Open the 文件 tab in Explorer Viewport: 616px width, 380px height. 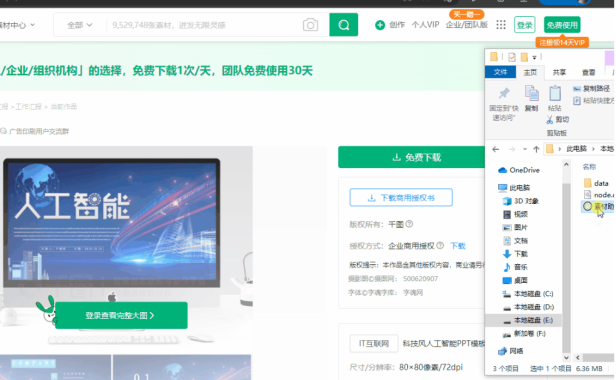[x=500, y=72]
